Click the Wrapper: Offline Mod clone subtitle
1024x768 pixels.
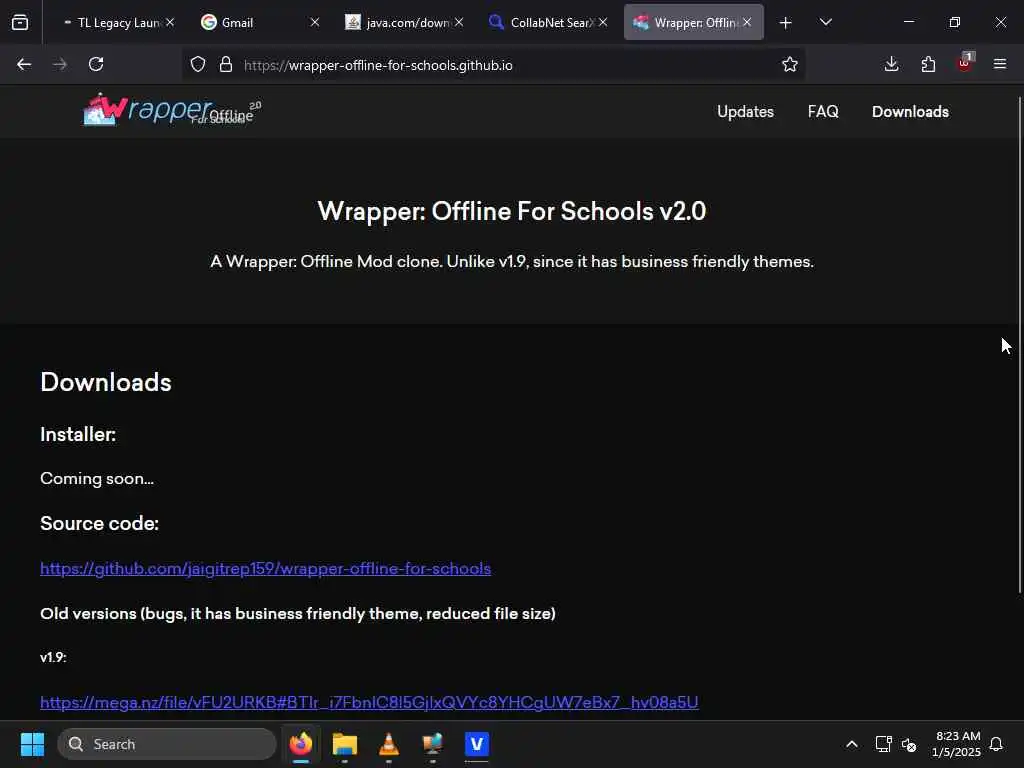click(x=511, y=261)
